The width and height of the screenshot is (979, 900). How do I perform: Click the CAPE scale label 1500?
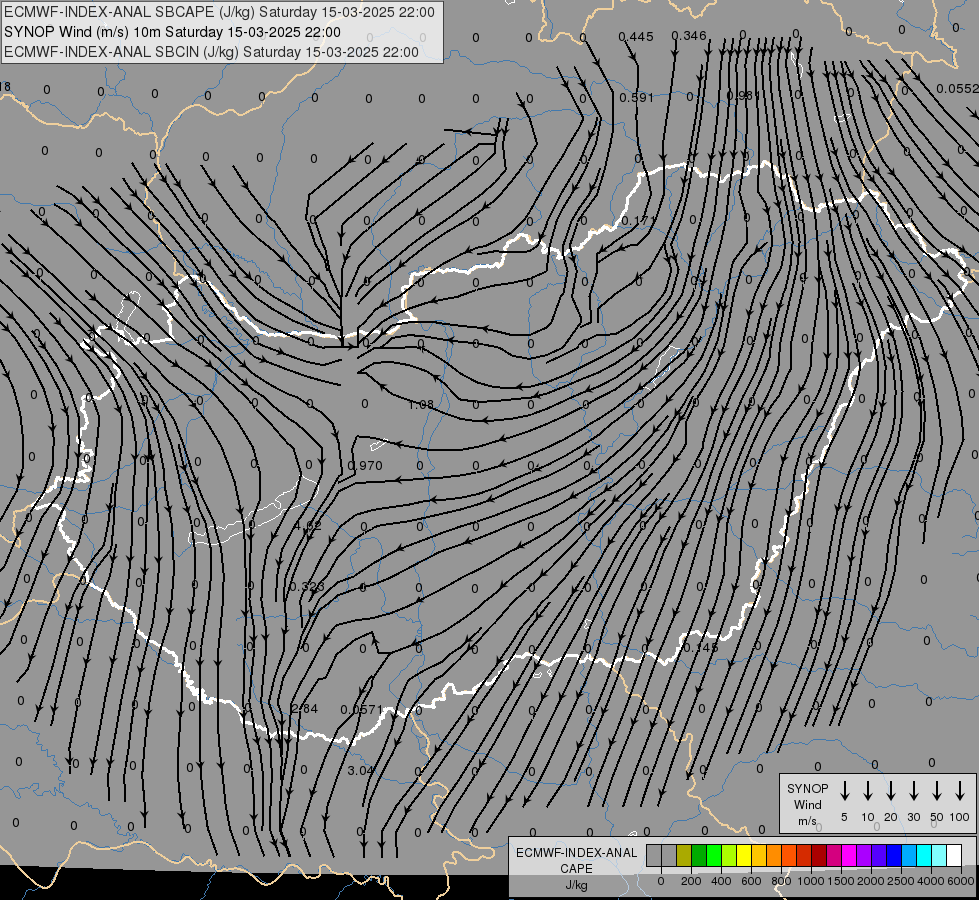[x=841, y=881]
